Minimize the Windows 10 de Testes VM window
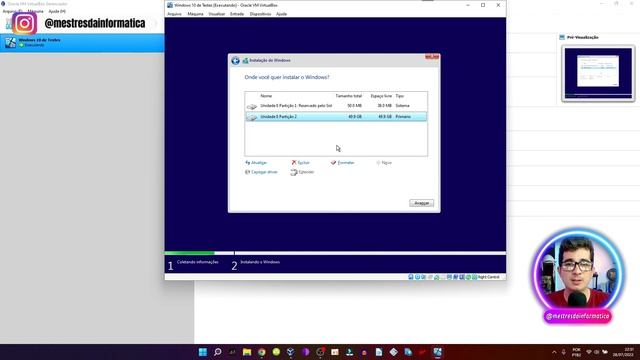The image size is (640, 360). 468,5
